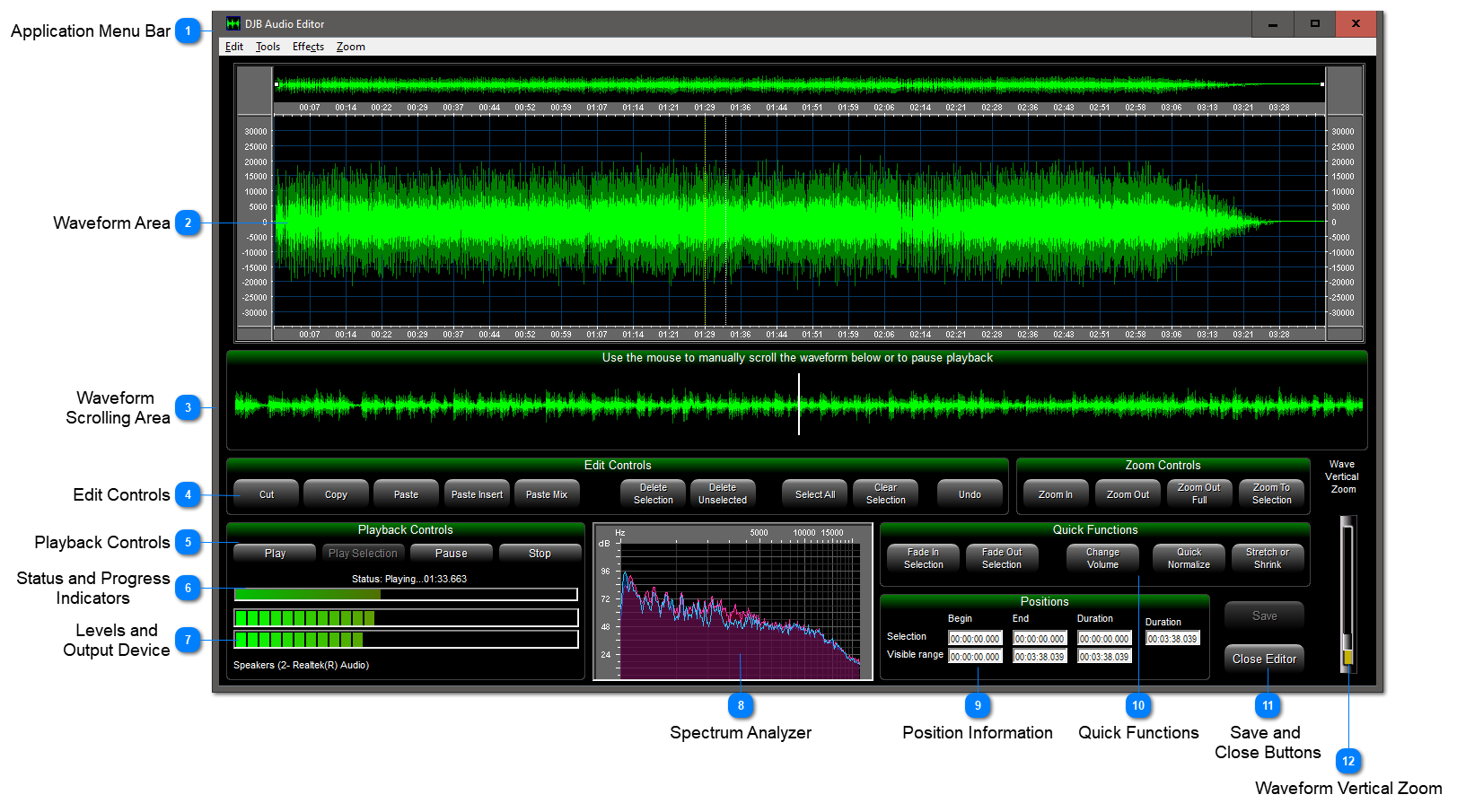
Task: Click the Close Editor button
Action: (x=1264, y=659)
